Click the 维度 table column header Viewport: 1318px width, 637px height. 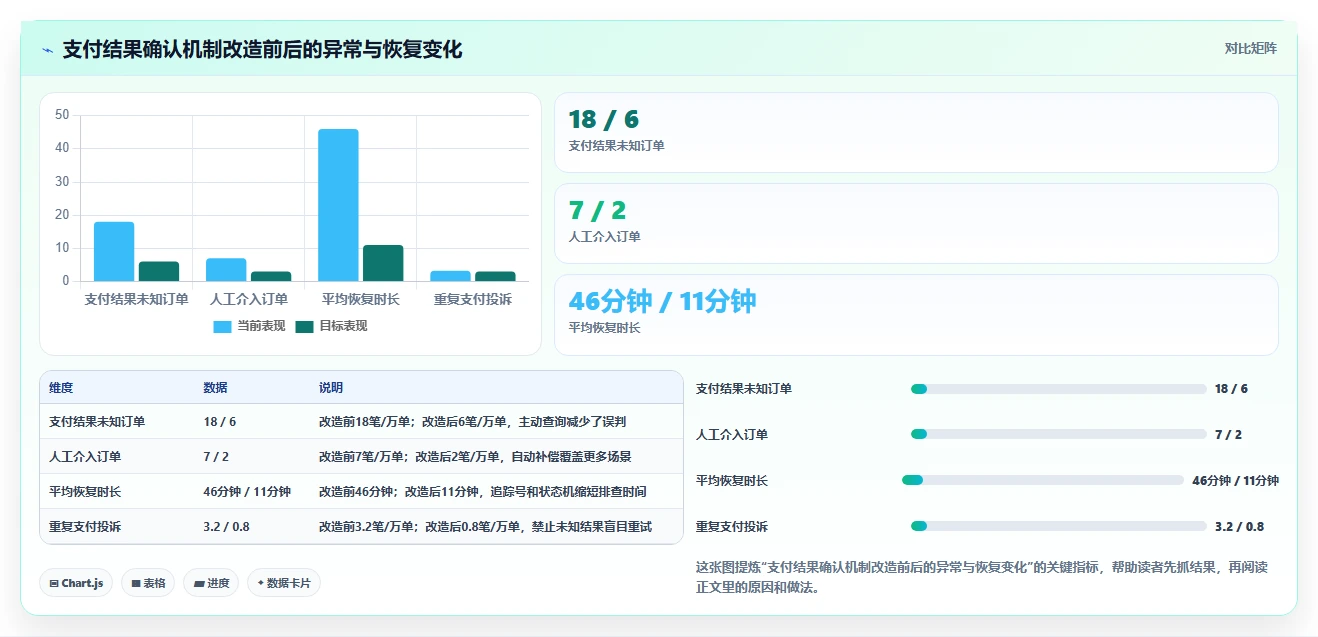61,388
